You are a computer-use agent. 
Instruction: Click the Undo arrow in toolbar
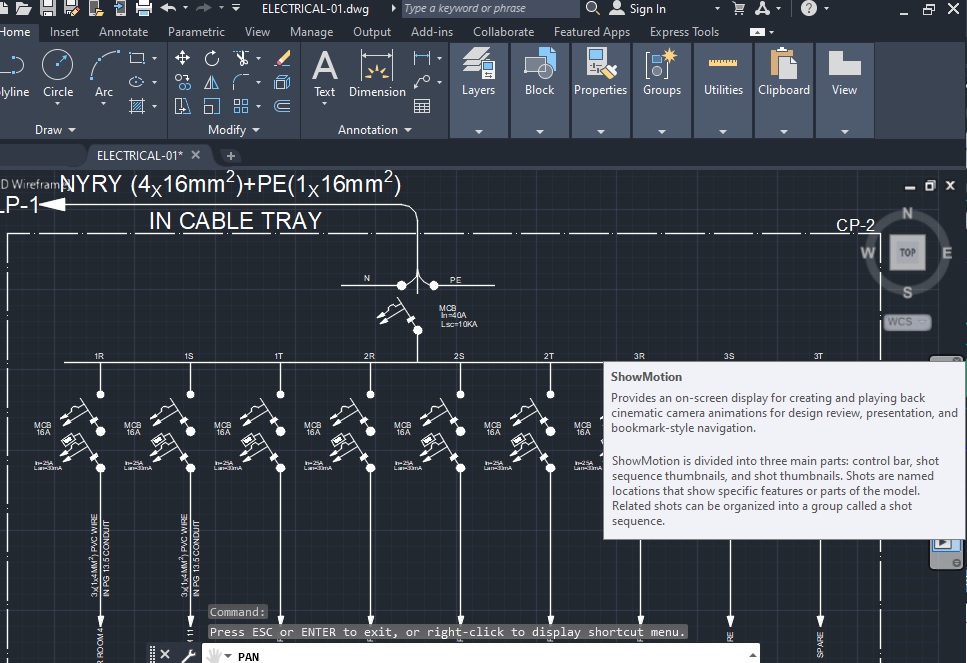coord(168,8)
